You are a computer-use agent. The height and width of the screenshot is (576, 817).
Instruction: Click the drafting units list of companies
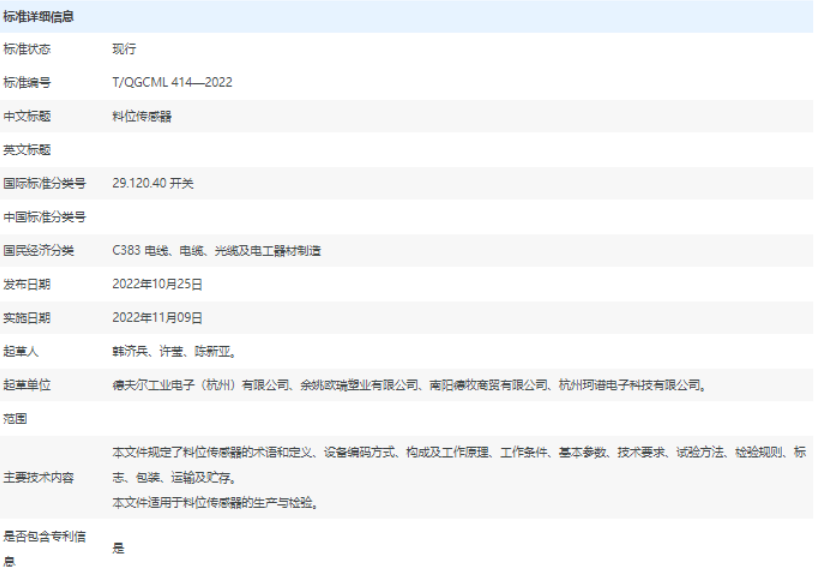coord(410,385)
